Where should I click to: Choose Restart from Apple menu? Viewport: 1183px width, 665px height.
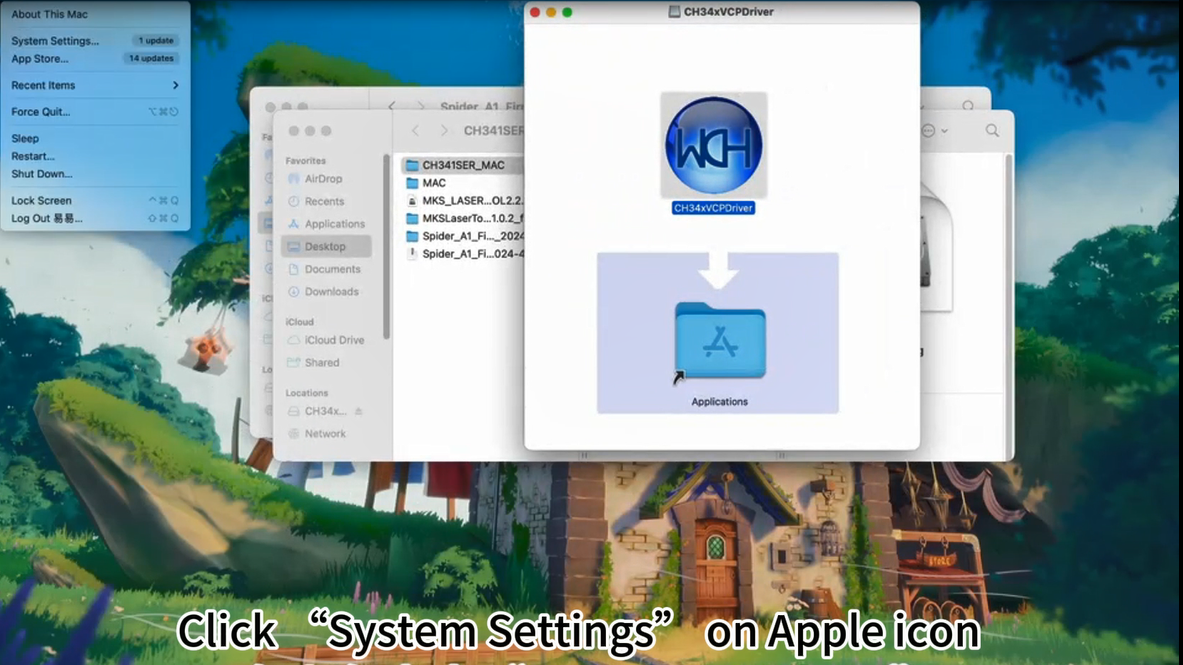click(x=32, y=156)
